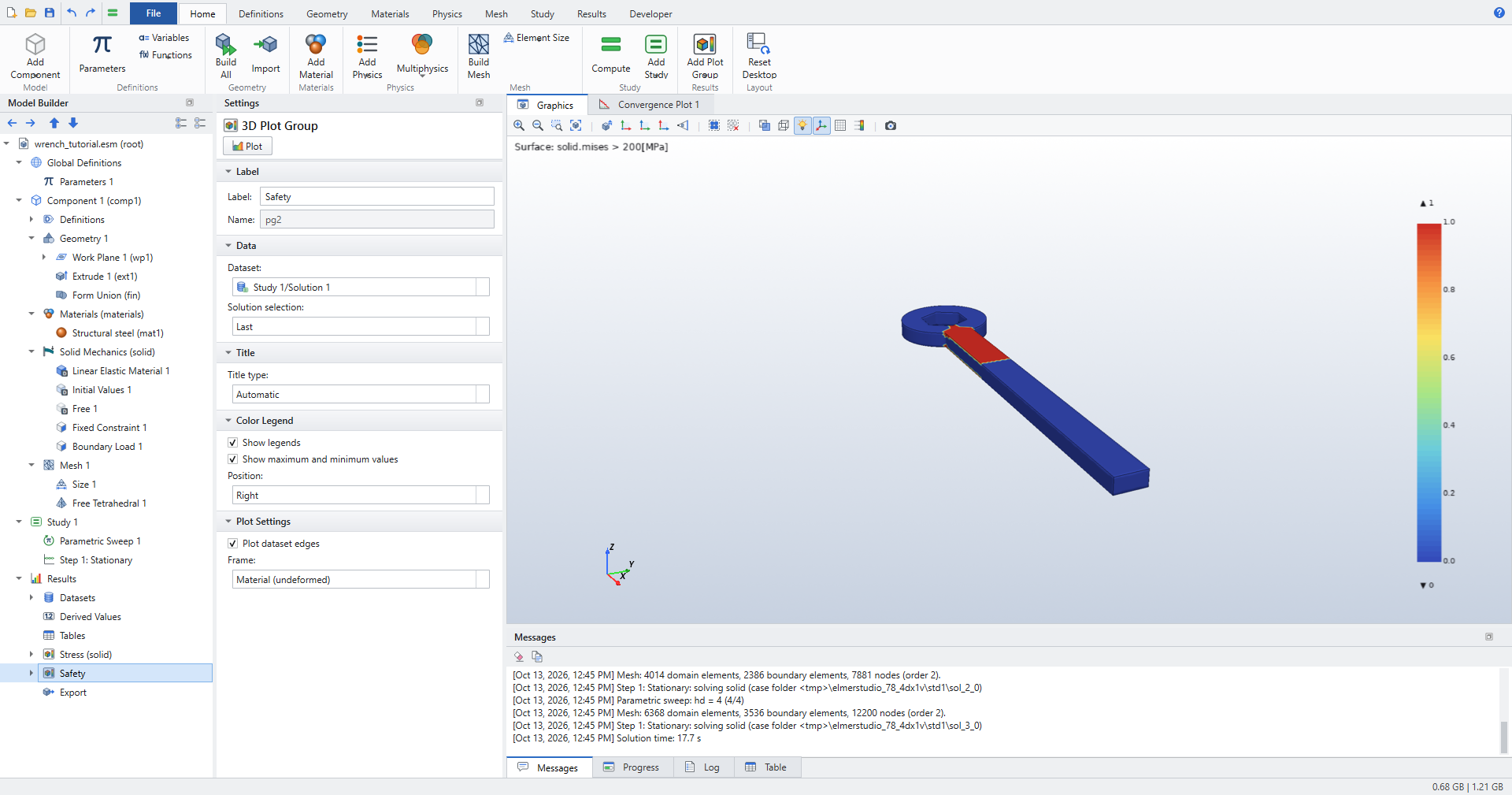1512x795 pixels.
Task: Click the transparency icon in Graphics toolbar
Action: (x=765, y=125)
